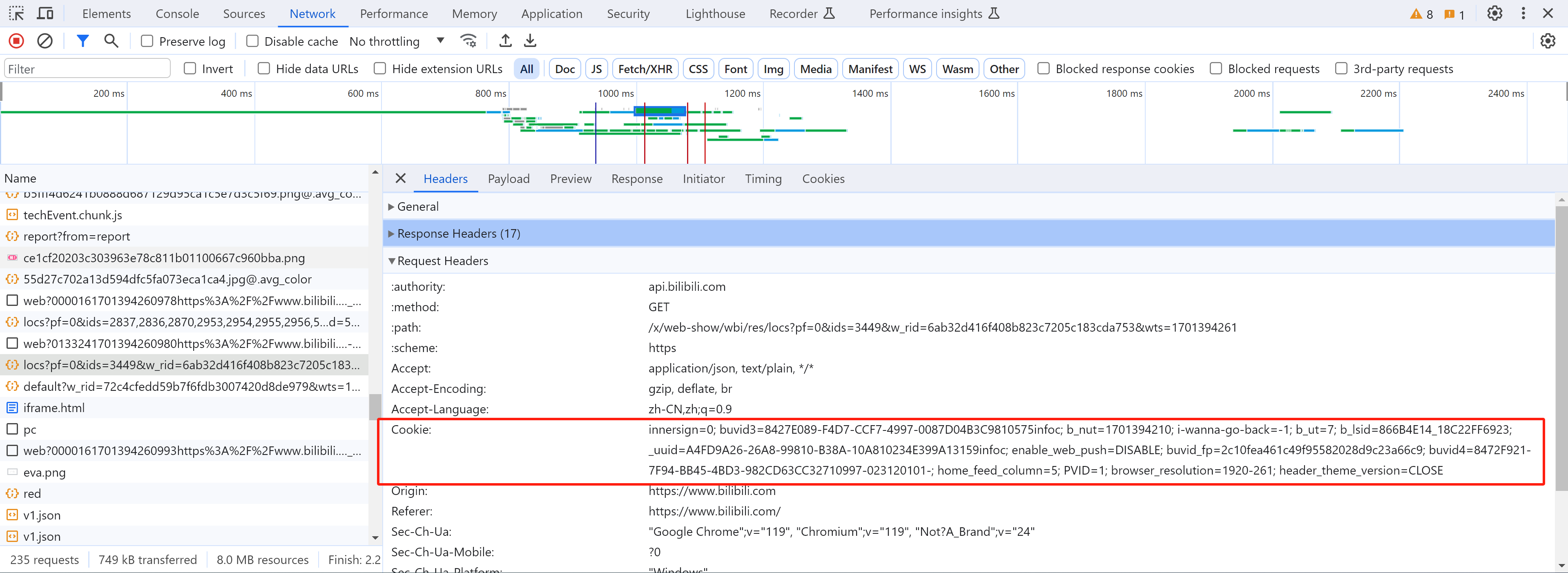Export HAR file download icon
The width and height of the screenshot is (1568, 573).
pyautogui.click(x=530, y=41)
